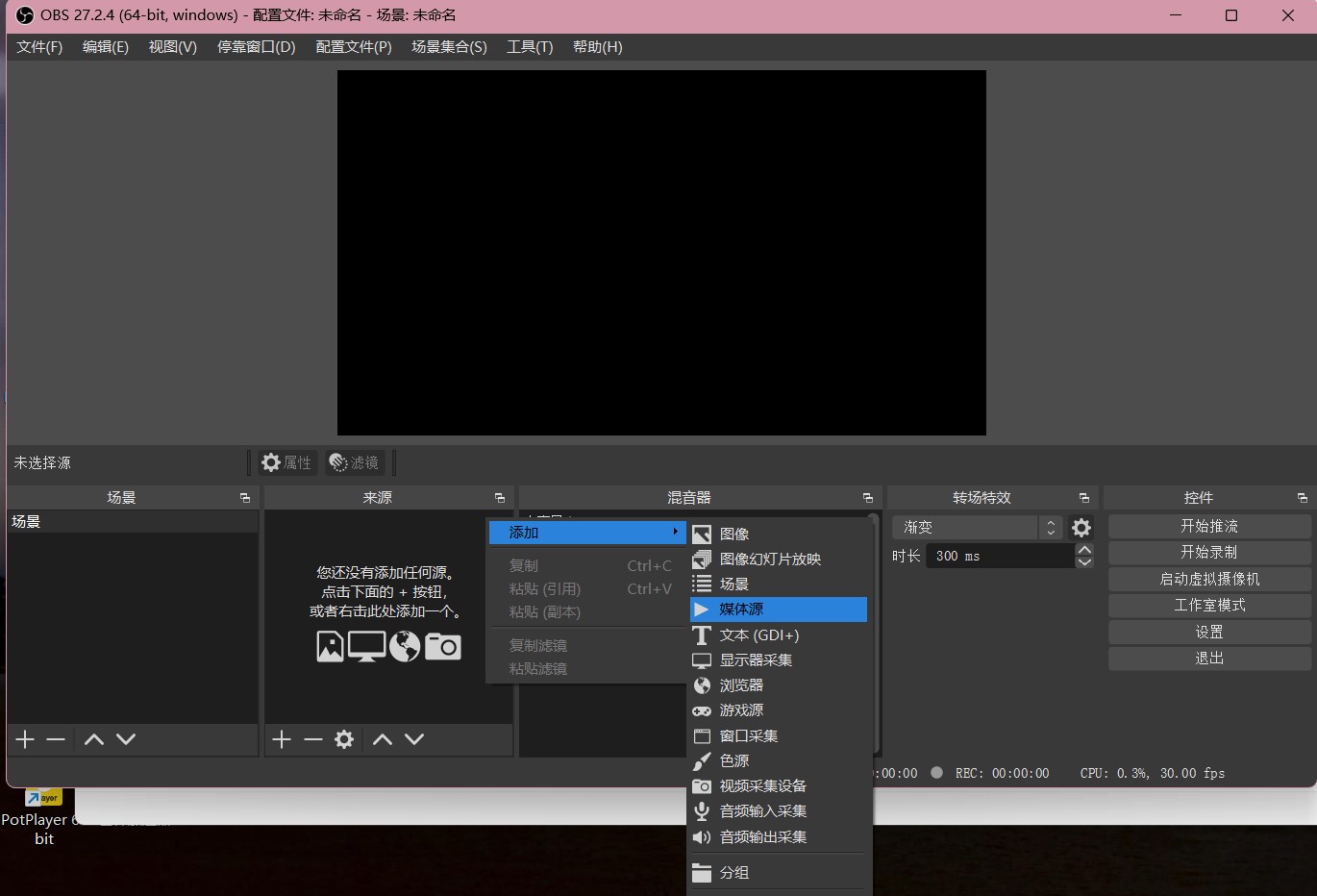This screenshot has height=896, width=1317.
Task: Increase 时长 duration with the up stepper
Action: tap(1084, 549)
